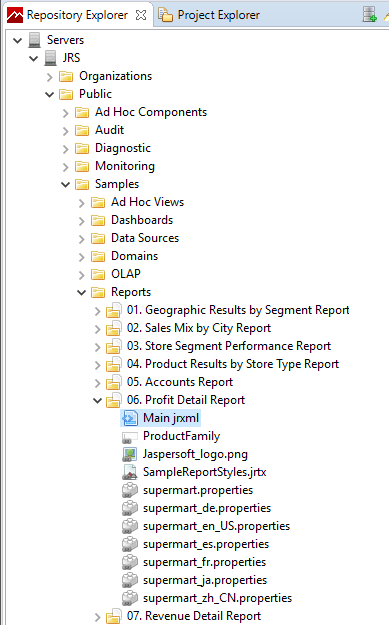Switch to the Project Explorer tab

tap(209, 15)
